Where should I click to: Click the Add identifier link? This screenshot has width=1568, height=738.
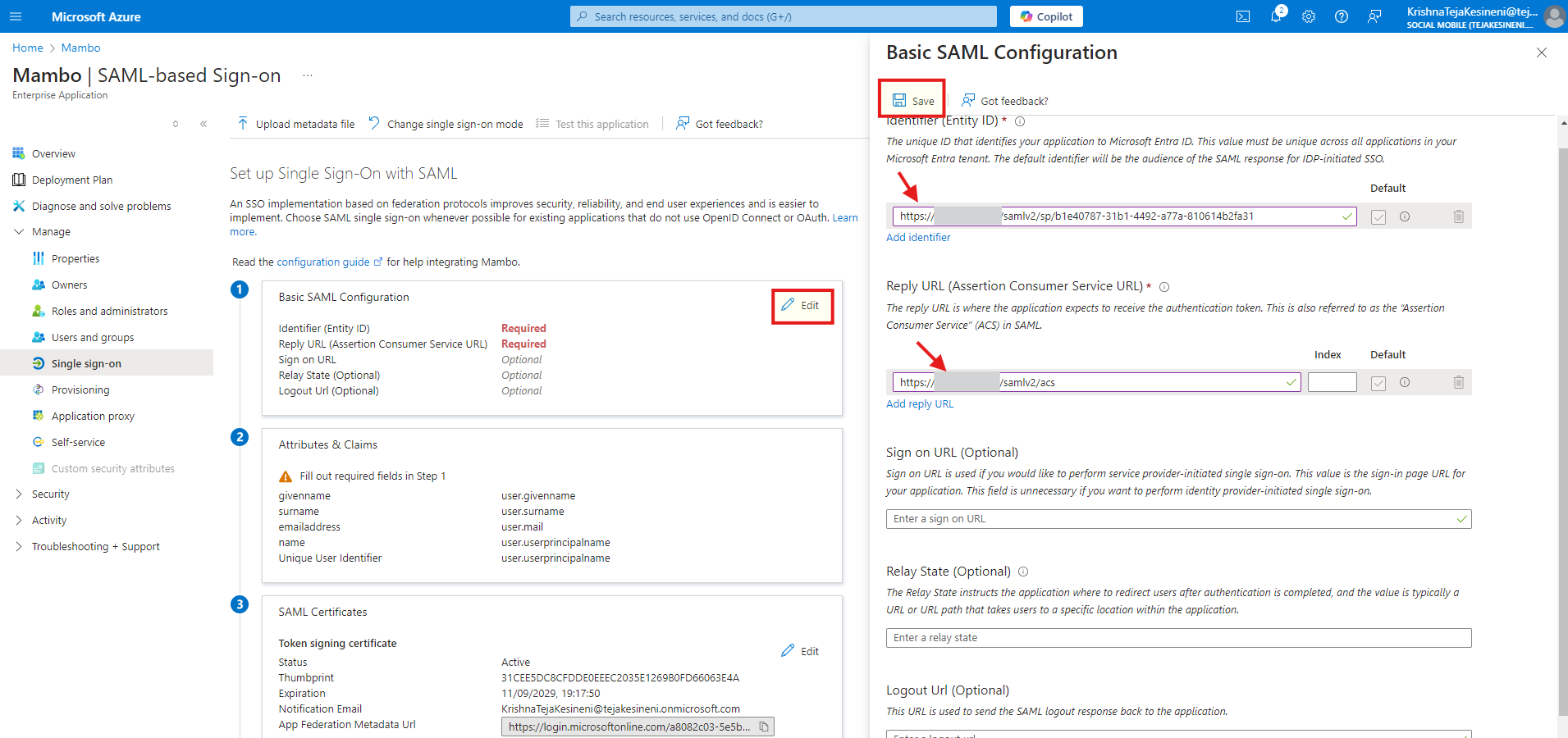coord(918,238)
